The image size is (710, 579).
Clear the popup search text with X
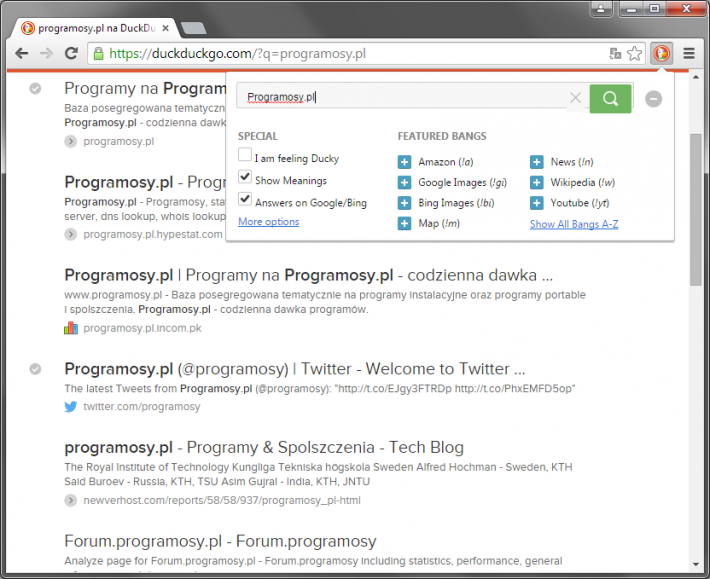576,97
